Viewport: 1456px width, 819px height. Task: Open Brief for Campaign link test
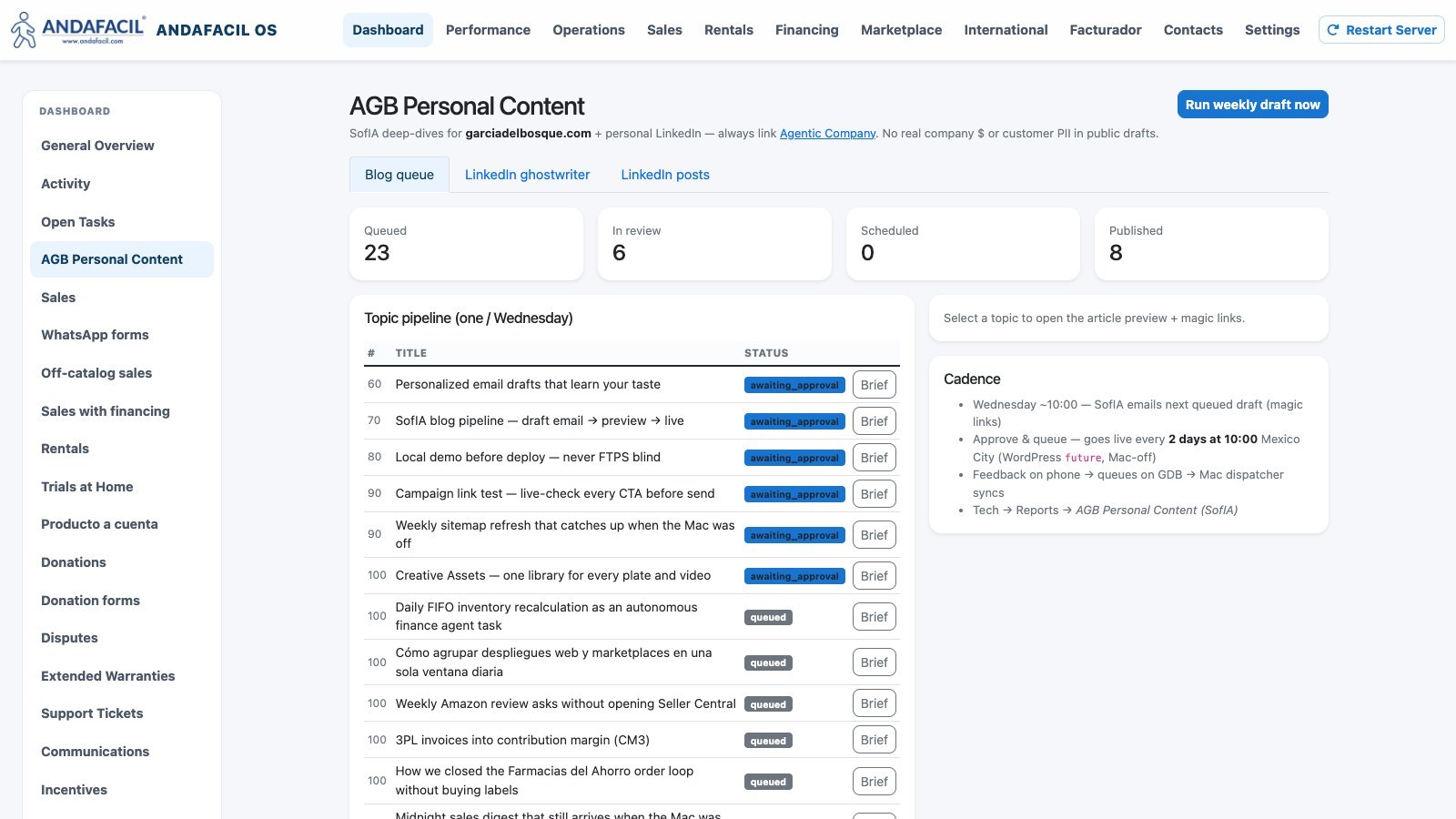(x=875, y=494)
